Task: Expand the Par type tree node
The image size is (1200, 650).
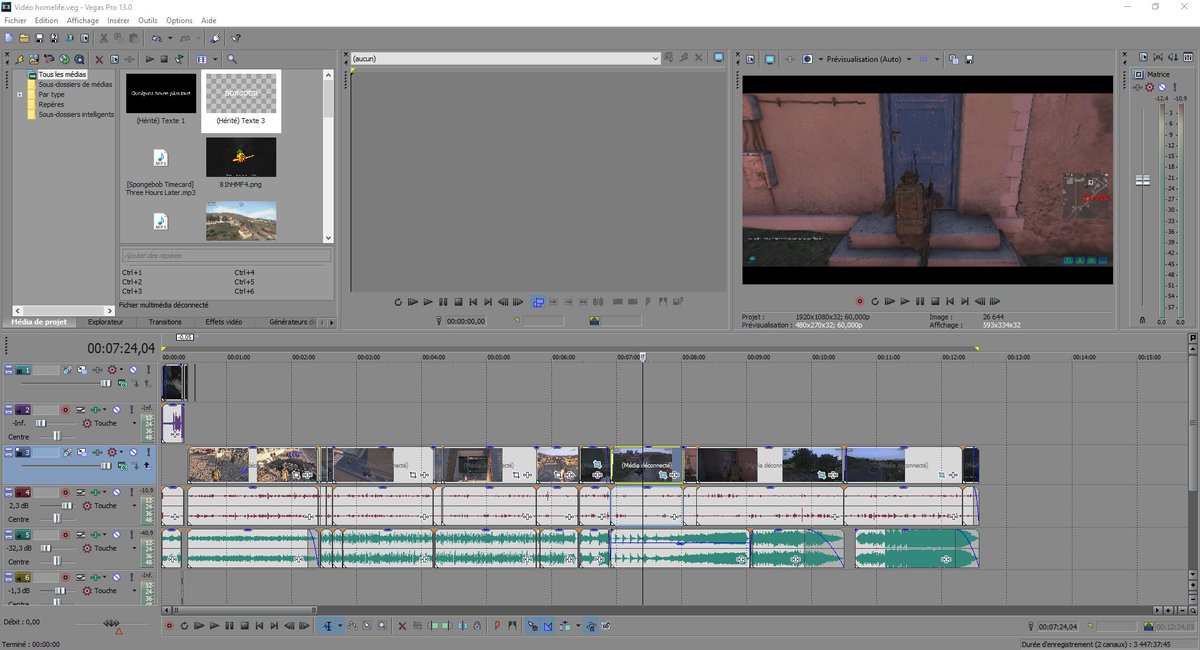Action: pyautogui.click(x=19, y=94)
